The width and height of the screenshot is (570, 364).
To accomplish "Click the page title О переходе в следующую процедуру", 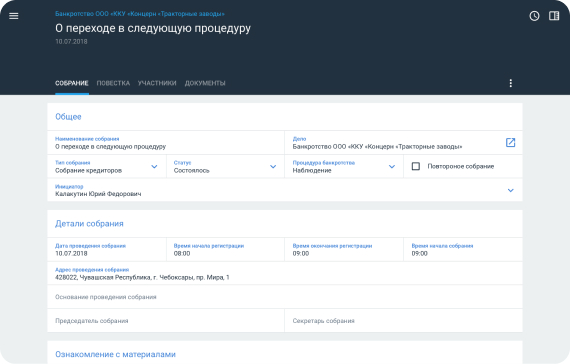I will pyautogui.click(x=153, y=28).
